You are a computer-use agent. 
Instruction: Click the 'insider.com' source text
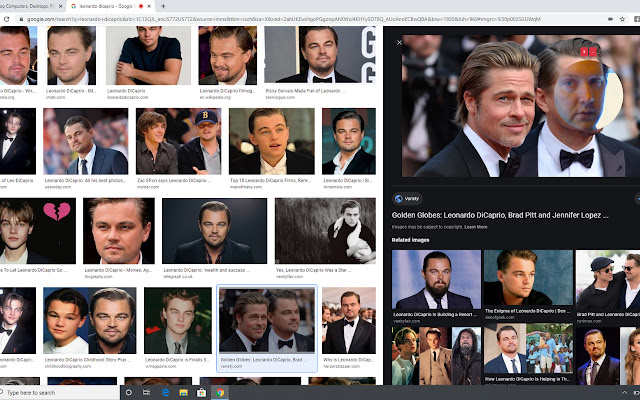tap(148, 187)
